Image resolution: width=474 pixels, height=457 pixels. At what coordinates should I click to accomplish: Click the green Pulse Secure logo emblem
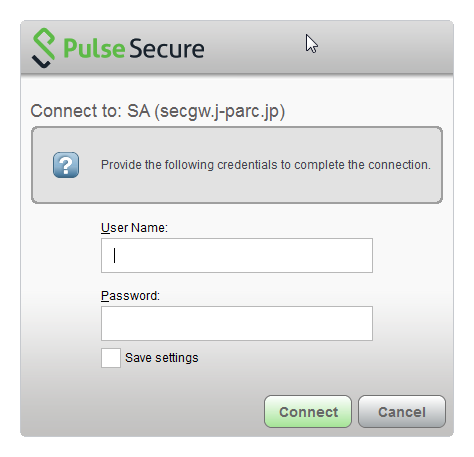tap(44, 48)
